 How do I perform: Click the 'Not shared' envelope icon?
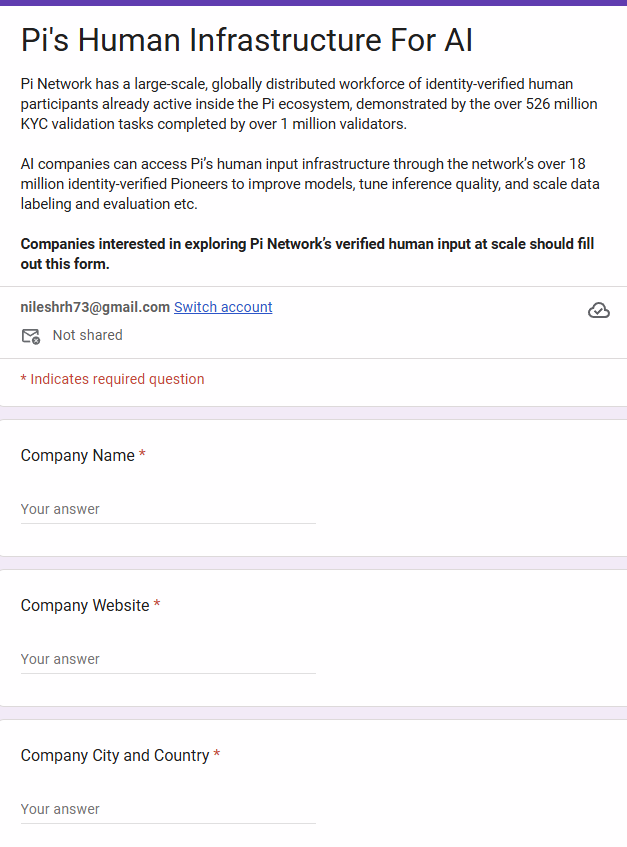tap(29, 336)
